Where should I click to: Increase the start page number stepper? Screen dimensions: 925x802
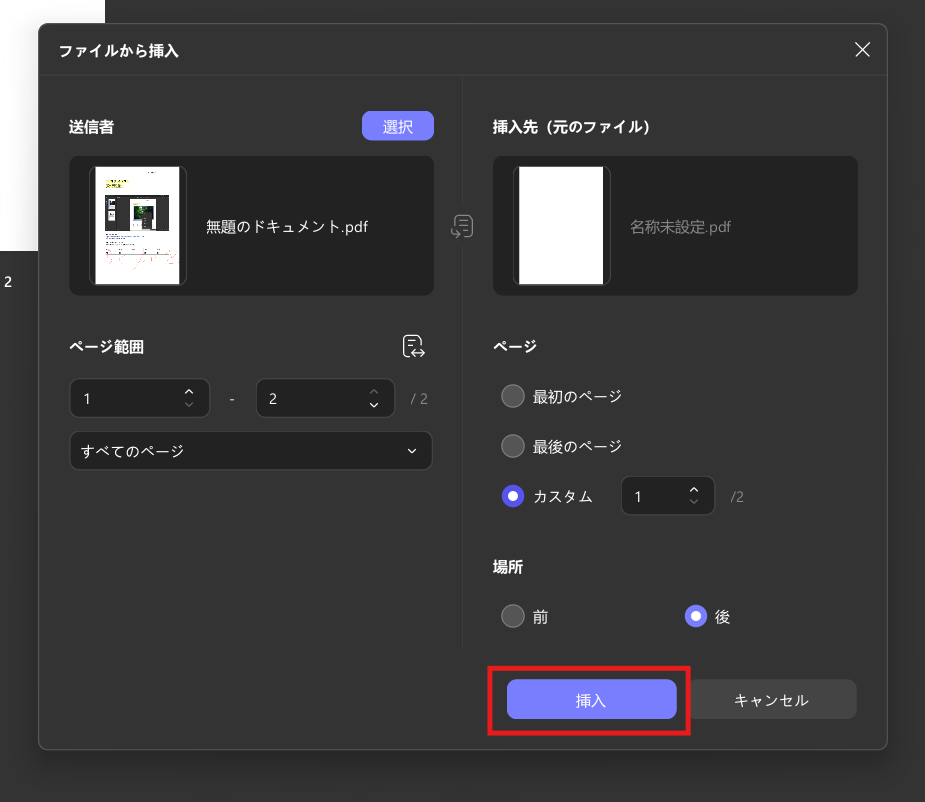coord(189,392)
